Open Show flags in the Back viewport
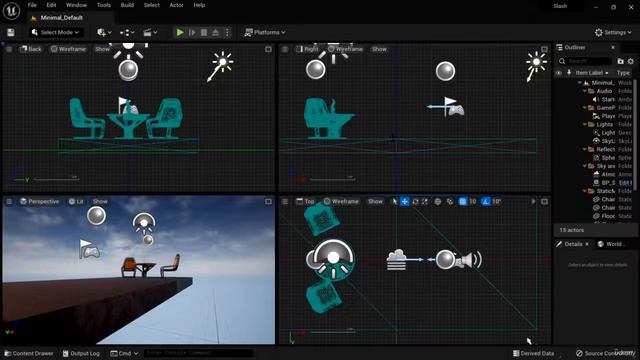Viewport: 640px width, 360px height. (102, 49)
